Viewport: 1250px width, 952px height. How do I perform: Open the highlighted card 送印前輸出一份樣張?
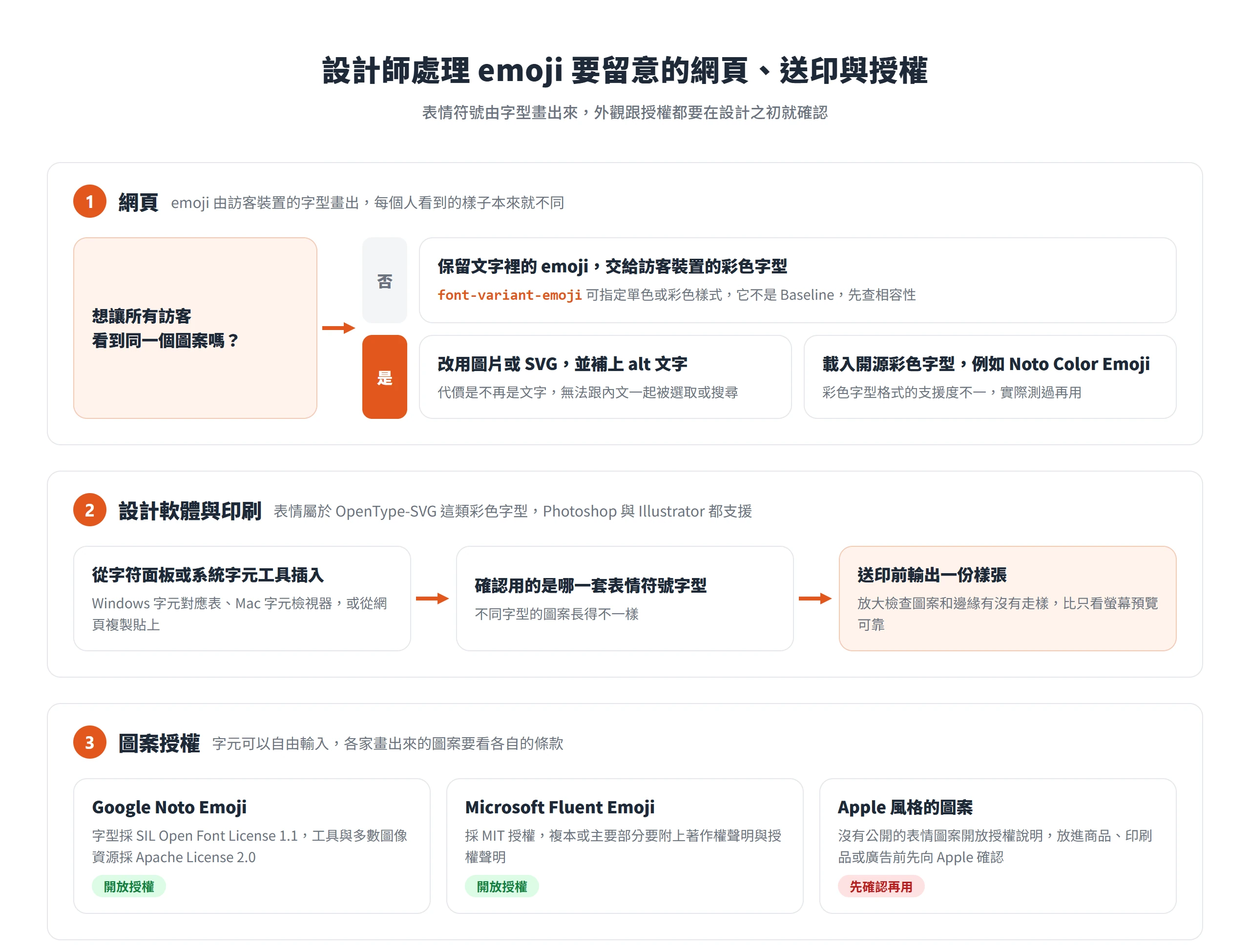tap(1007, 599)
